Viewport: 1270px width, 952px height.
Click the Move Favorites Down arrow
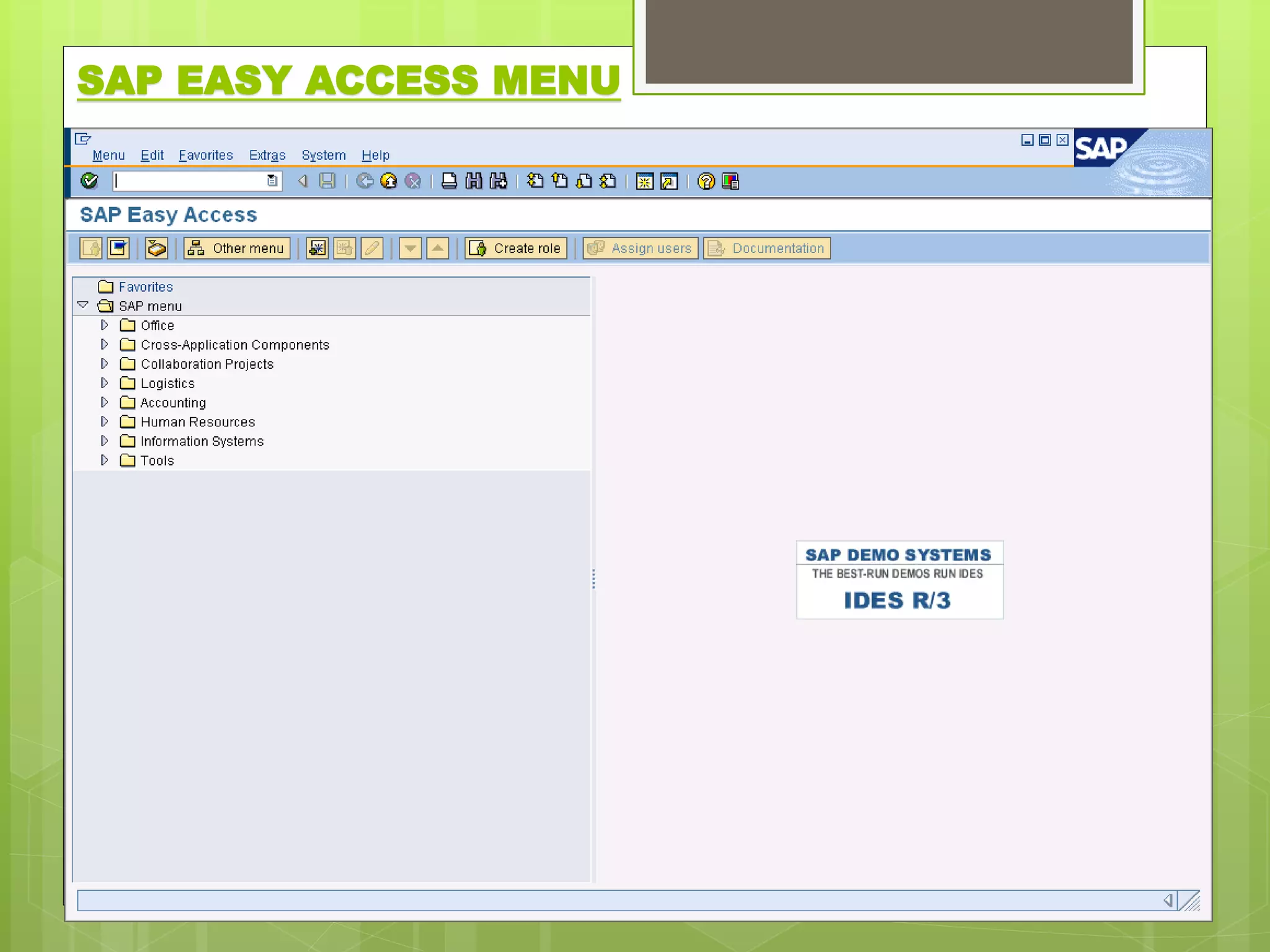click(x=410, y=249)
